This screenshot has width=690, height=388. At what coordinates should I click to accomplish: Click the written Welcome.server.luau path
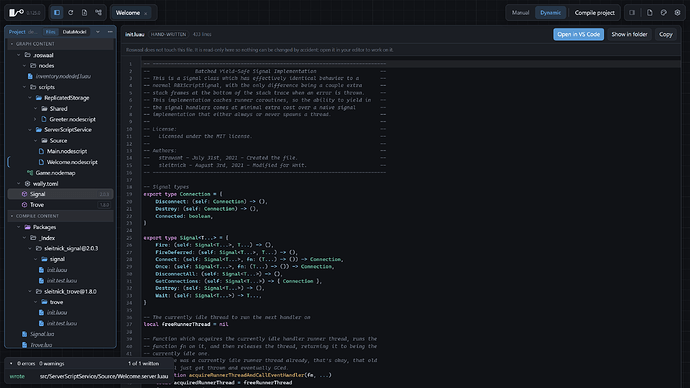[104, 377]
